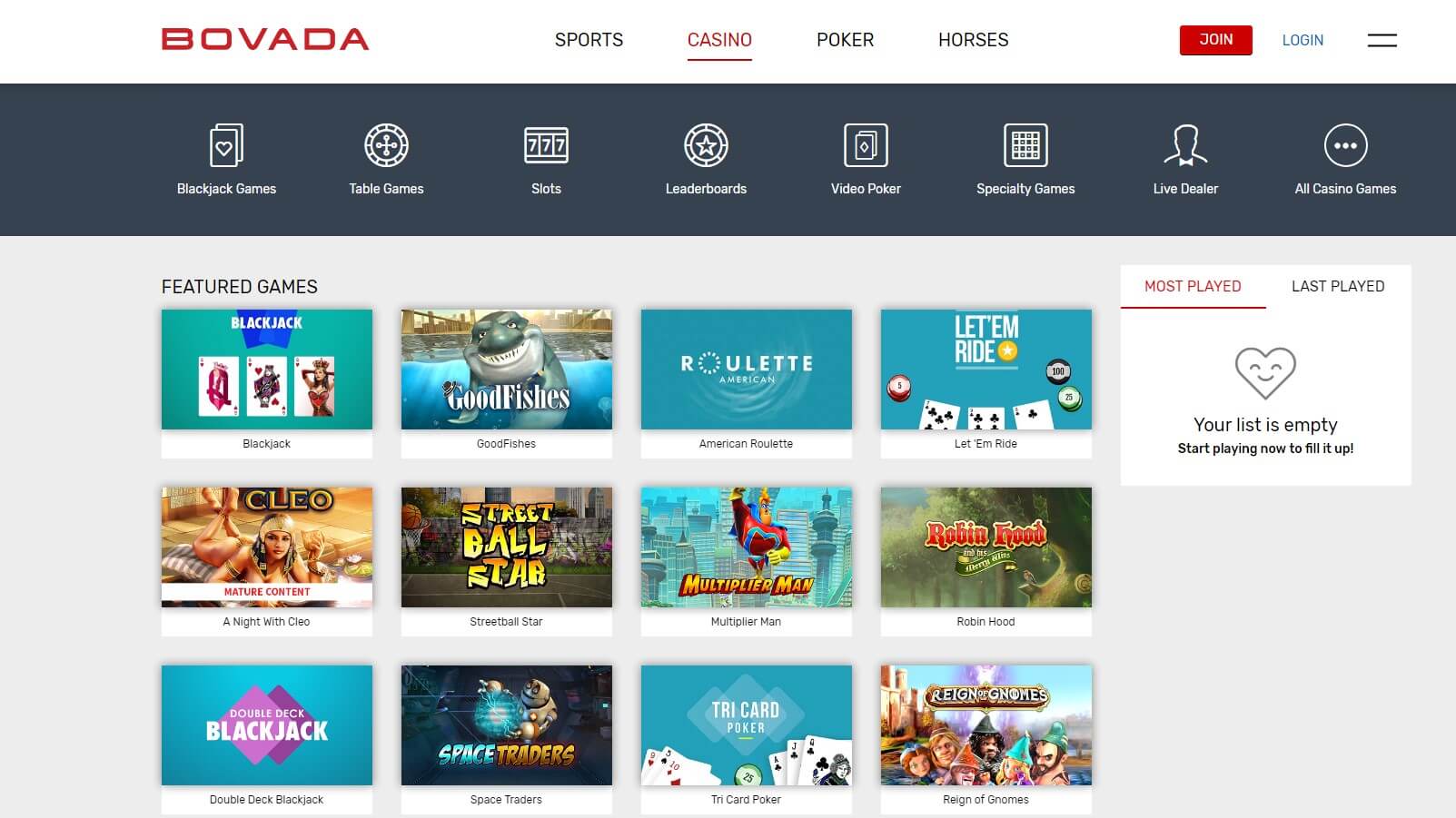Go to the Sports section
Screen dimensions: 1456x818
tap(589, 40)
